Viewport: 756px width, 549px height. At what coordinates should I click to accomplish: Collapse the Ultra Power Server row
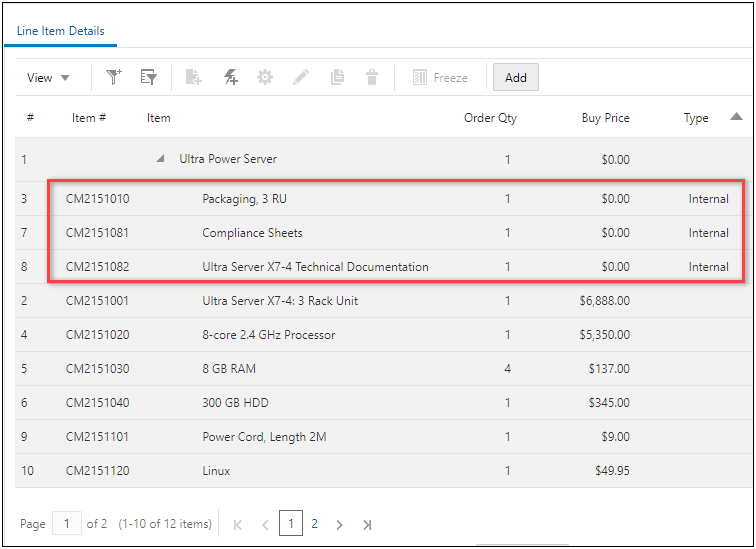click(x=161, y=159)
